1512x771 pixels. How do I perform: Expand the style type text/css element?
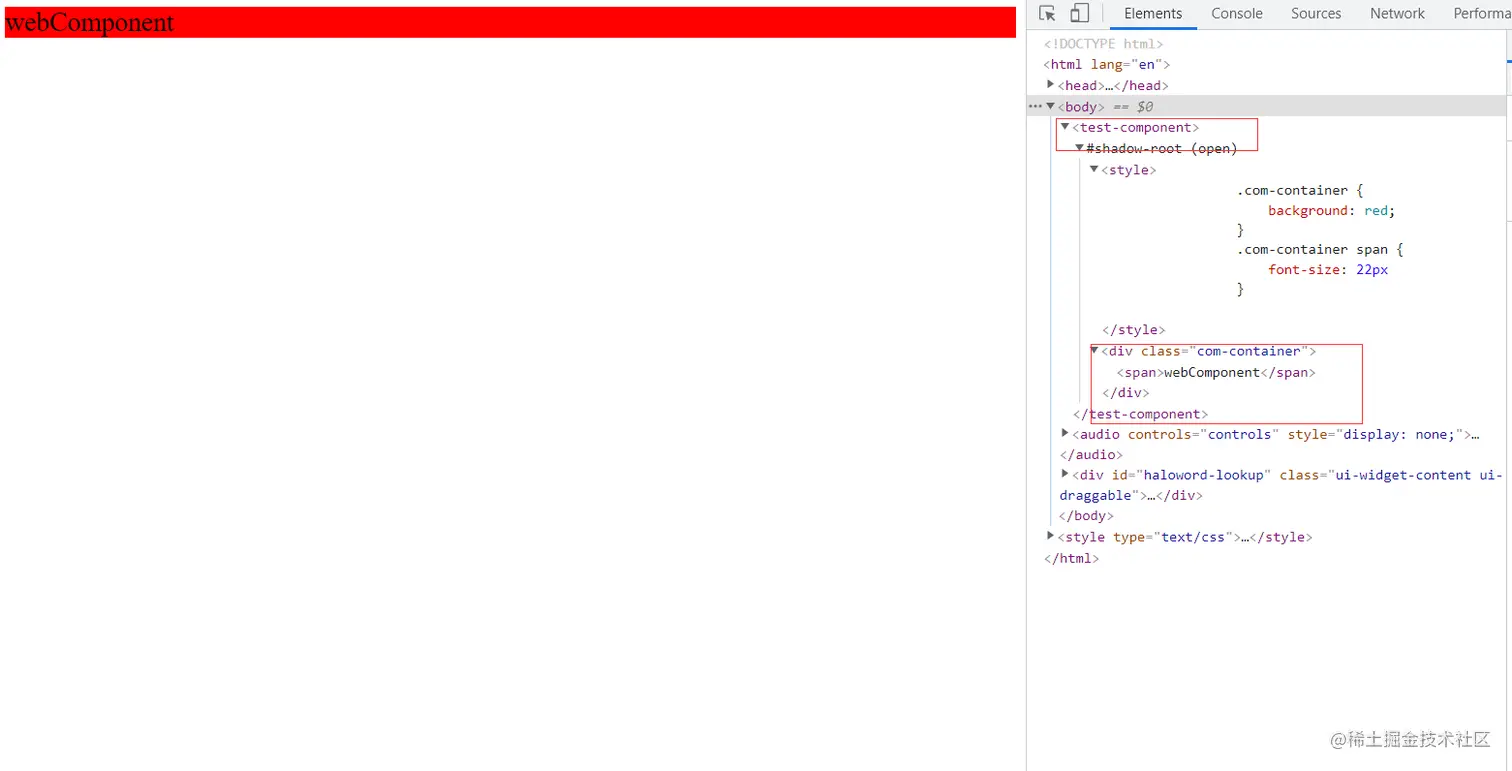pyautogui.click(x=1050, y=536)
